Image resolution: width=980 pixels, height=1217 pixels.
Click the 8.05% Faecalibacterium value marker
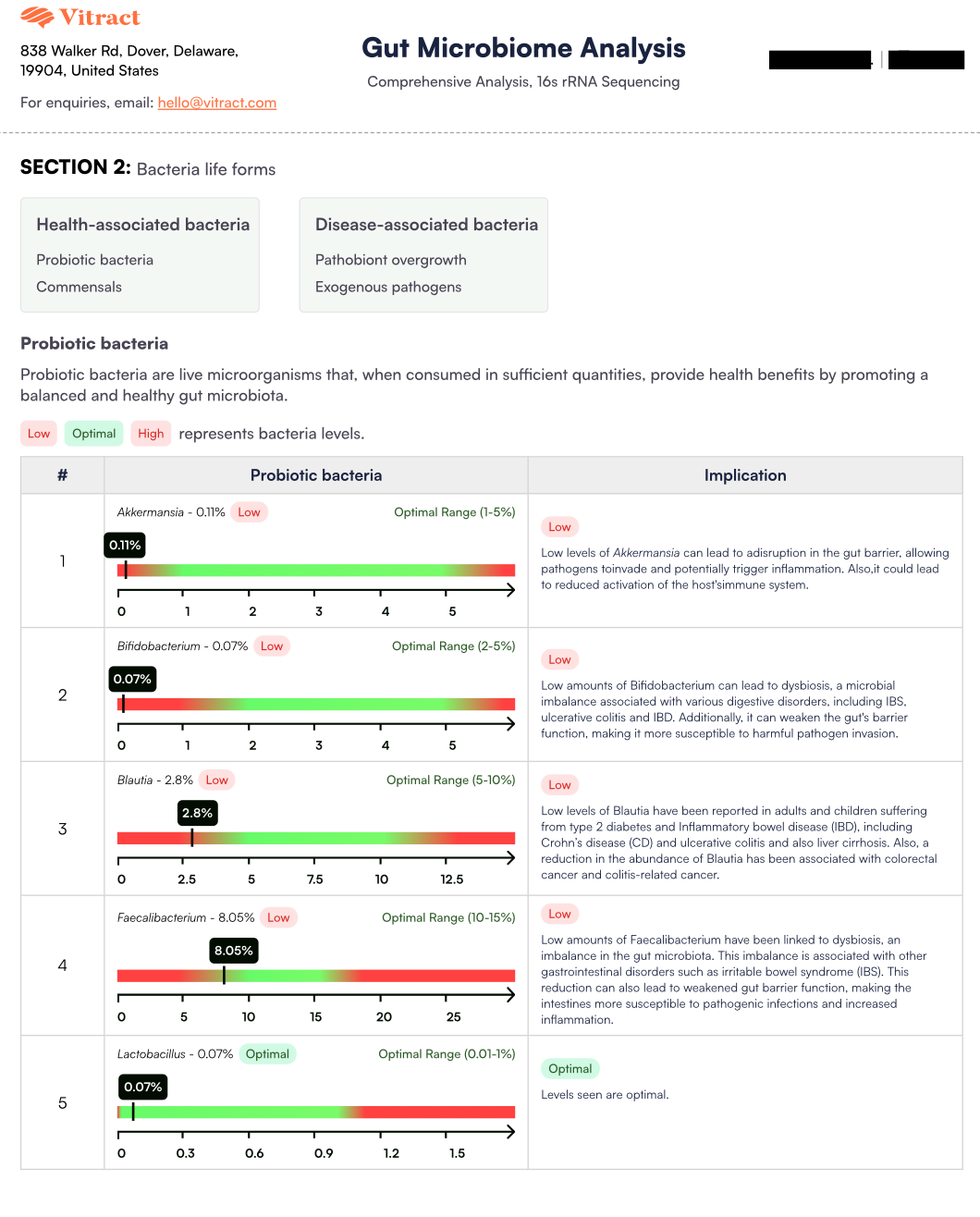233,951
